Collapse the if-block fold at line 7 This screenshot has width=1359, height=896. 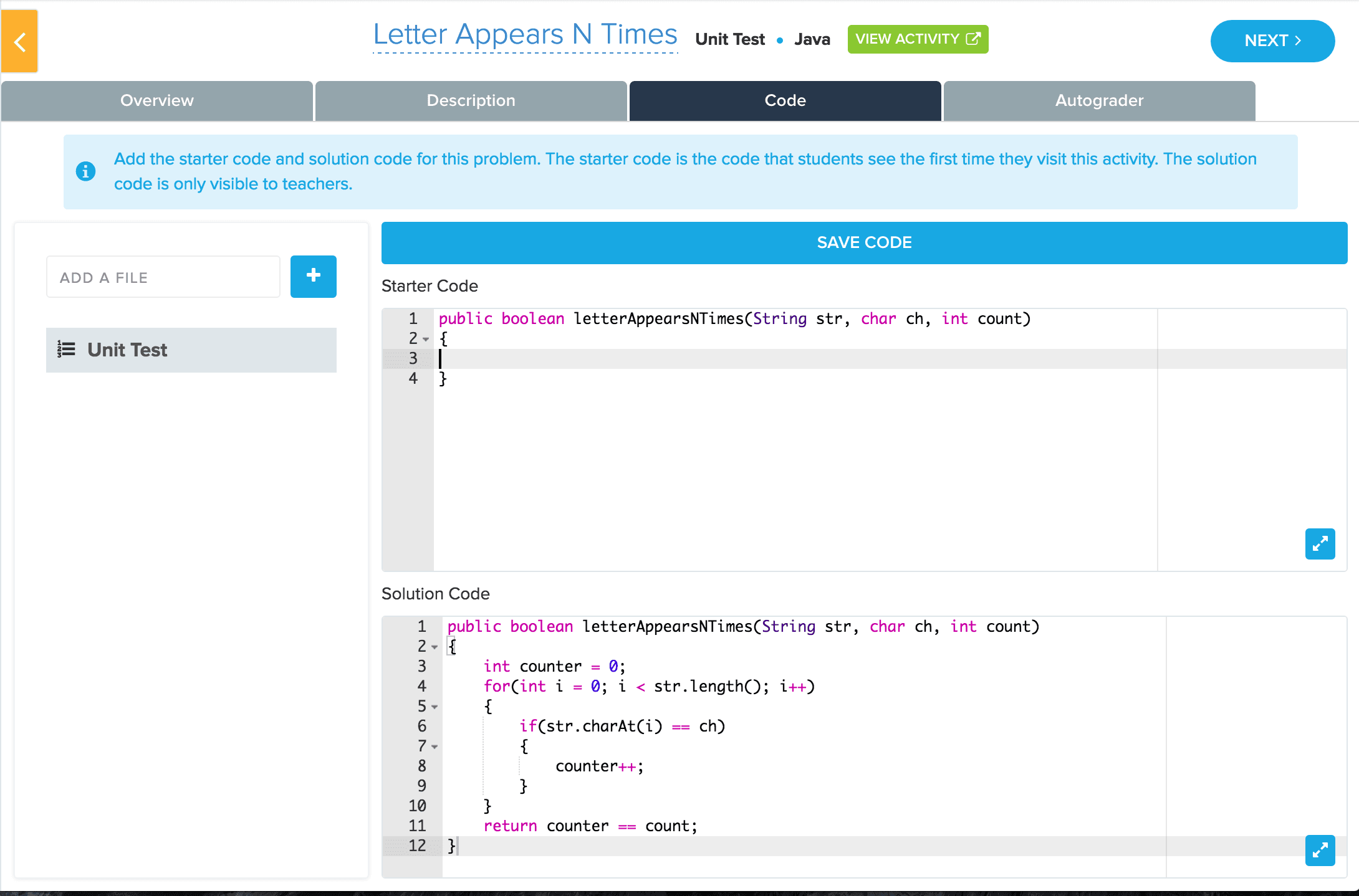point(435,747)
